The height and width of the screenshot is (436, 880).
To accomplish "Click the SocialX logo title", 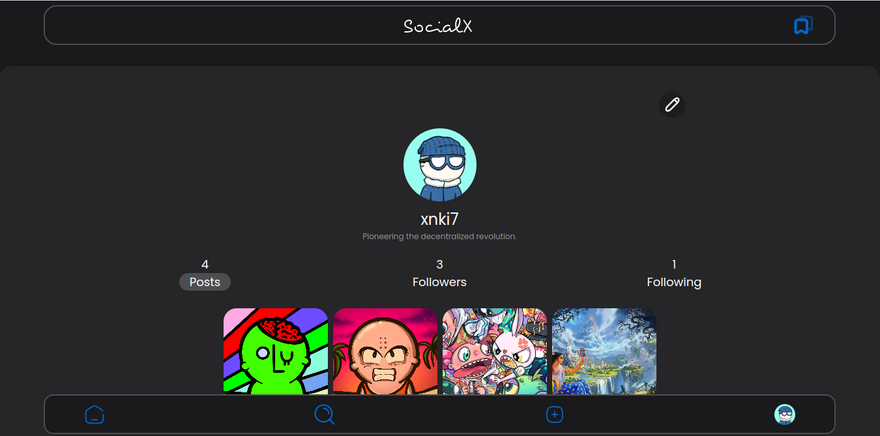I will pyautogui.click(x=438, y=26).
